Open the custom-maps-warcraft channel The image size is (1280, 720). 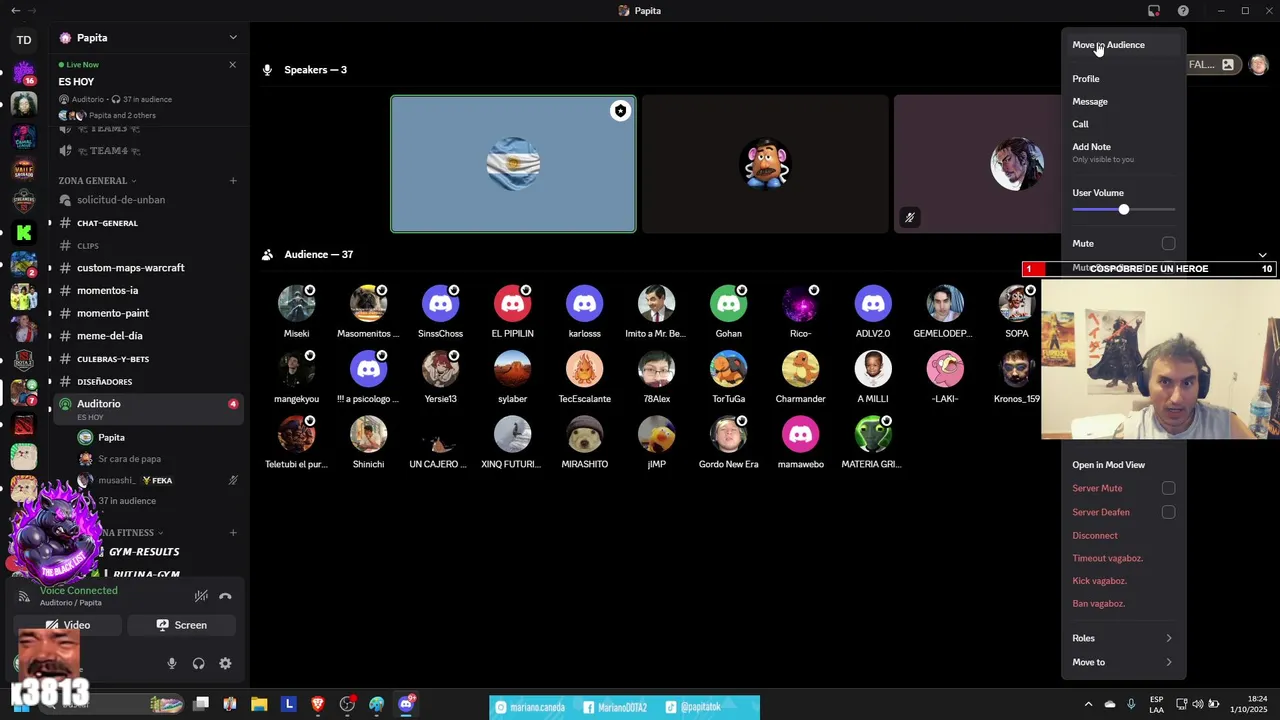(x=147, y=268)
